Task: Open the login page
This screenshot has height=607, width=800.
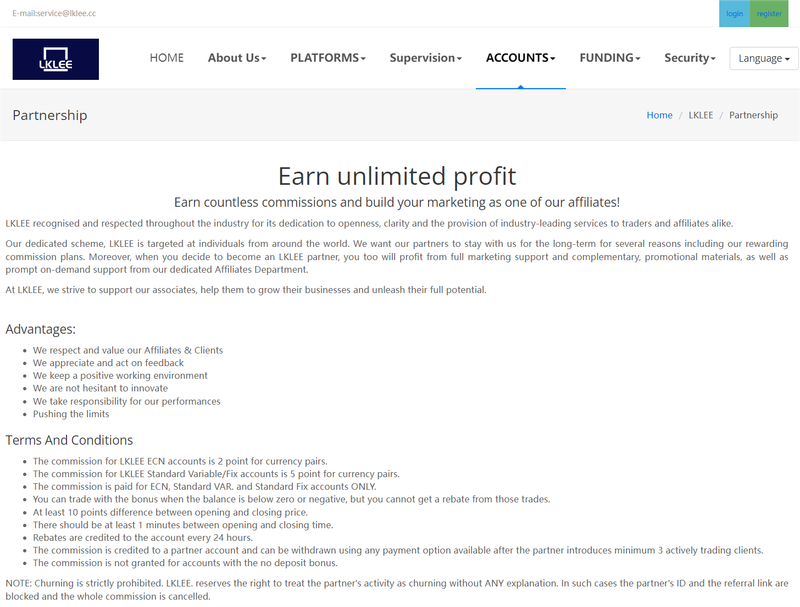Action: pos(734,13)
